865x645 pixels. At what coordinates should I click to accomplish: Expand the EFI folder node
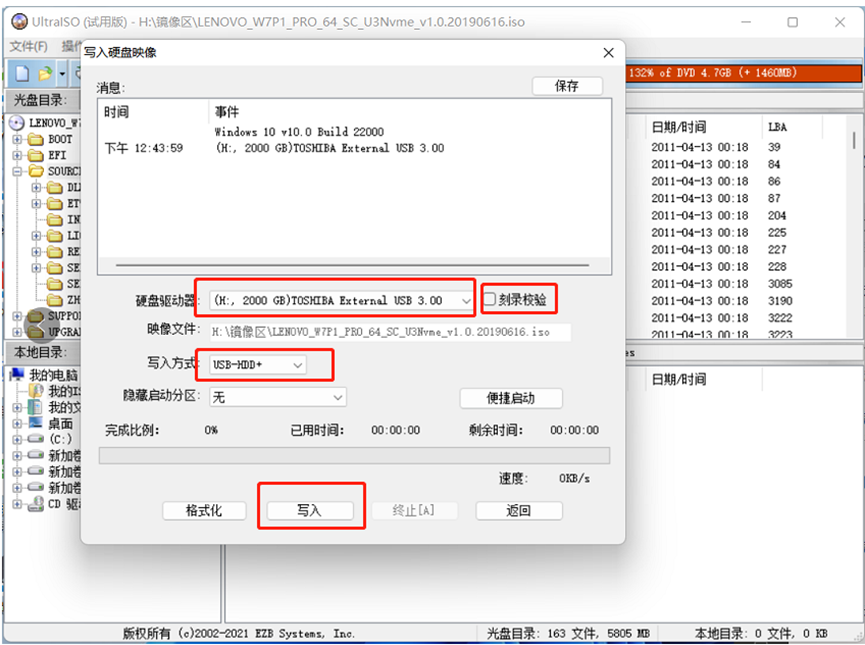(x=17, y=155)
